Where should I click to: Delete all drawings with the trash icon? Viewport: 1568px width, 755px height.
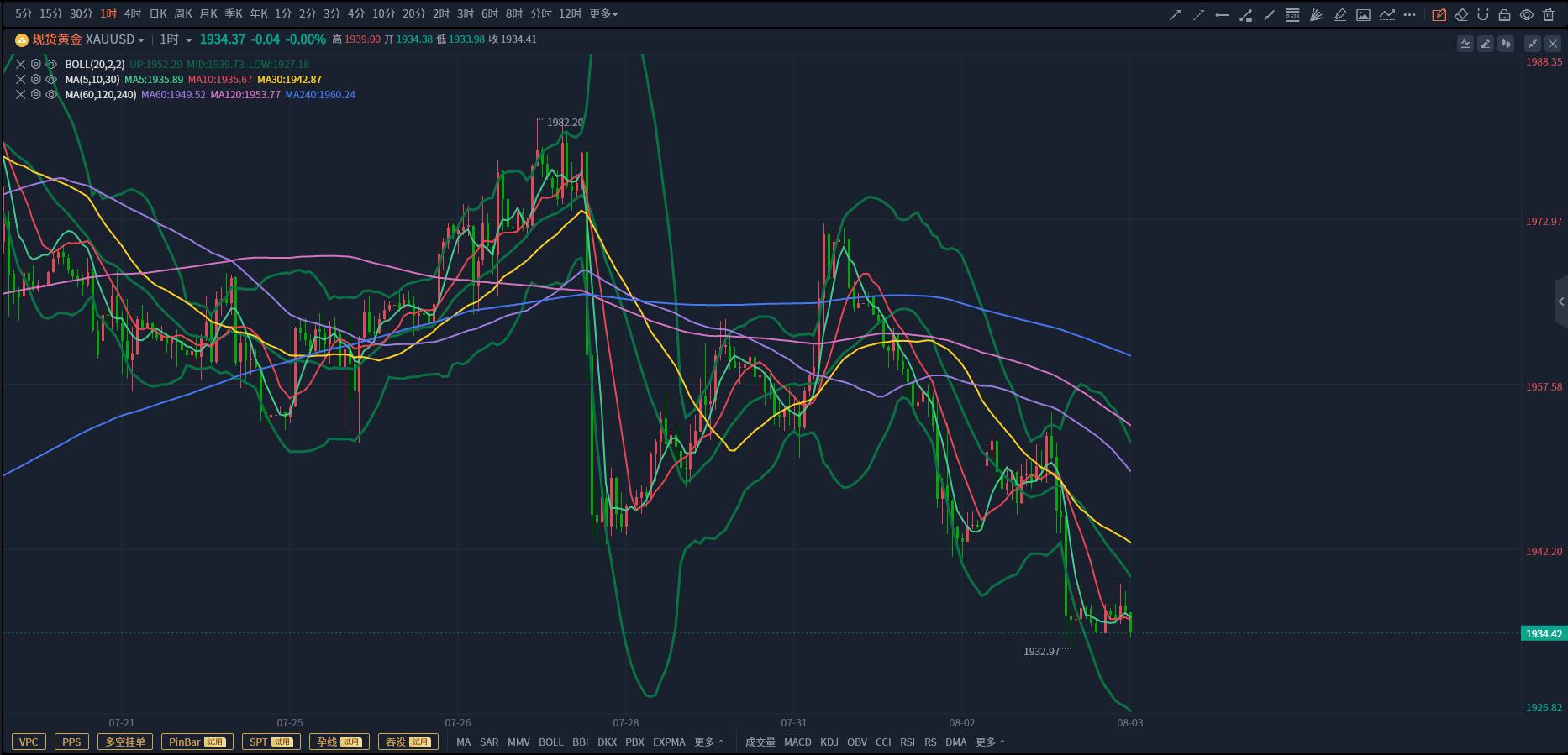point(1549,14)
